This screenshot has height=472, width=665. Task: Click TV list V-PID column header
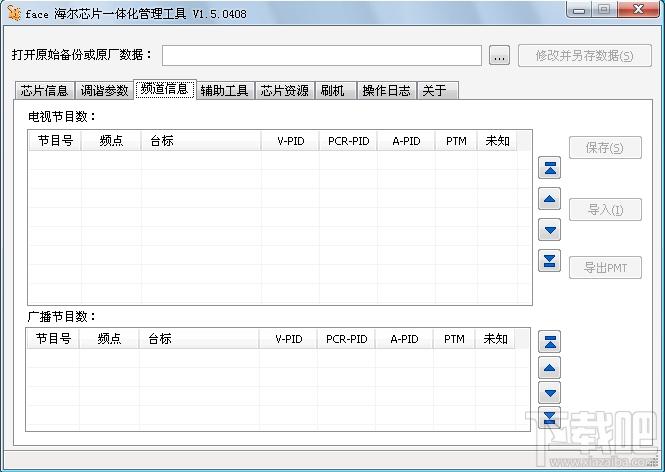pos(291,141)
